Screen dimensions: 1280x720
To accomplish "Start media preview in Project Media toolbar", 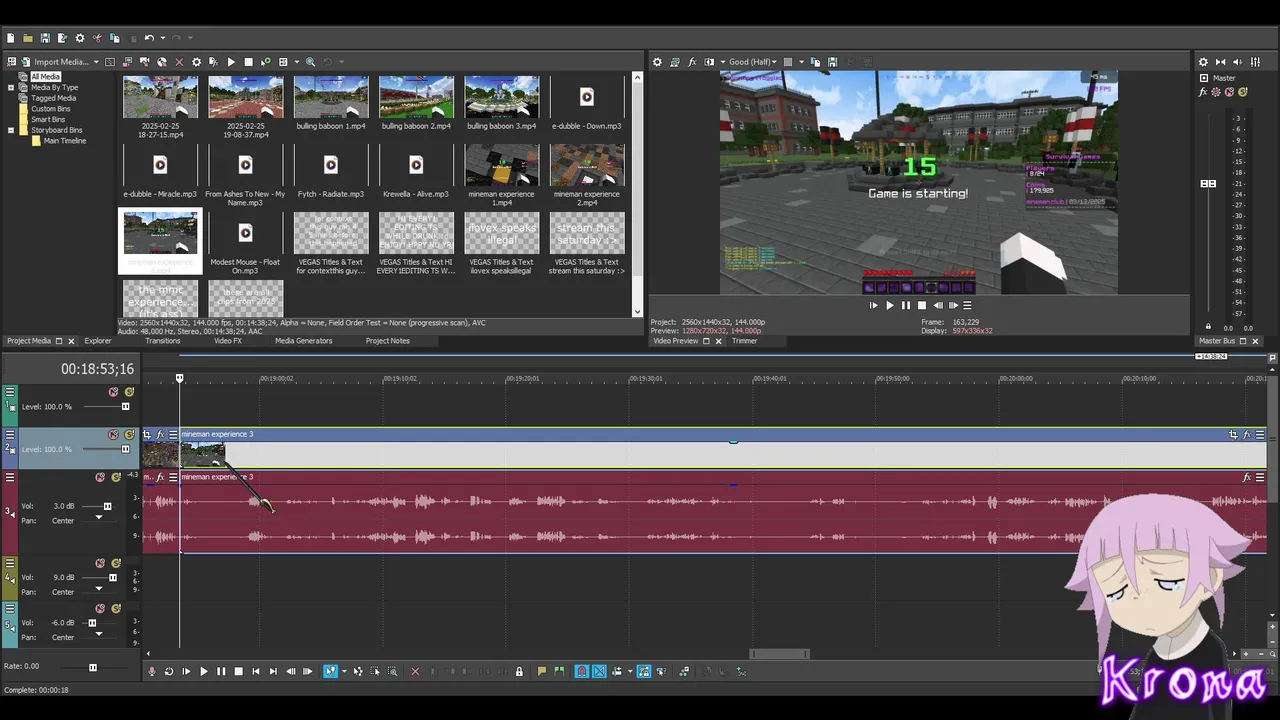I will 231,62.
